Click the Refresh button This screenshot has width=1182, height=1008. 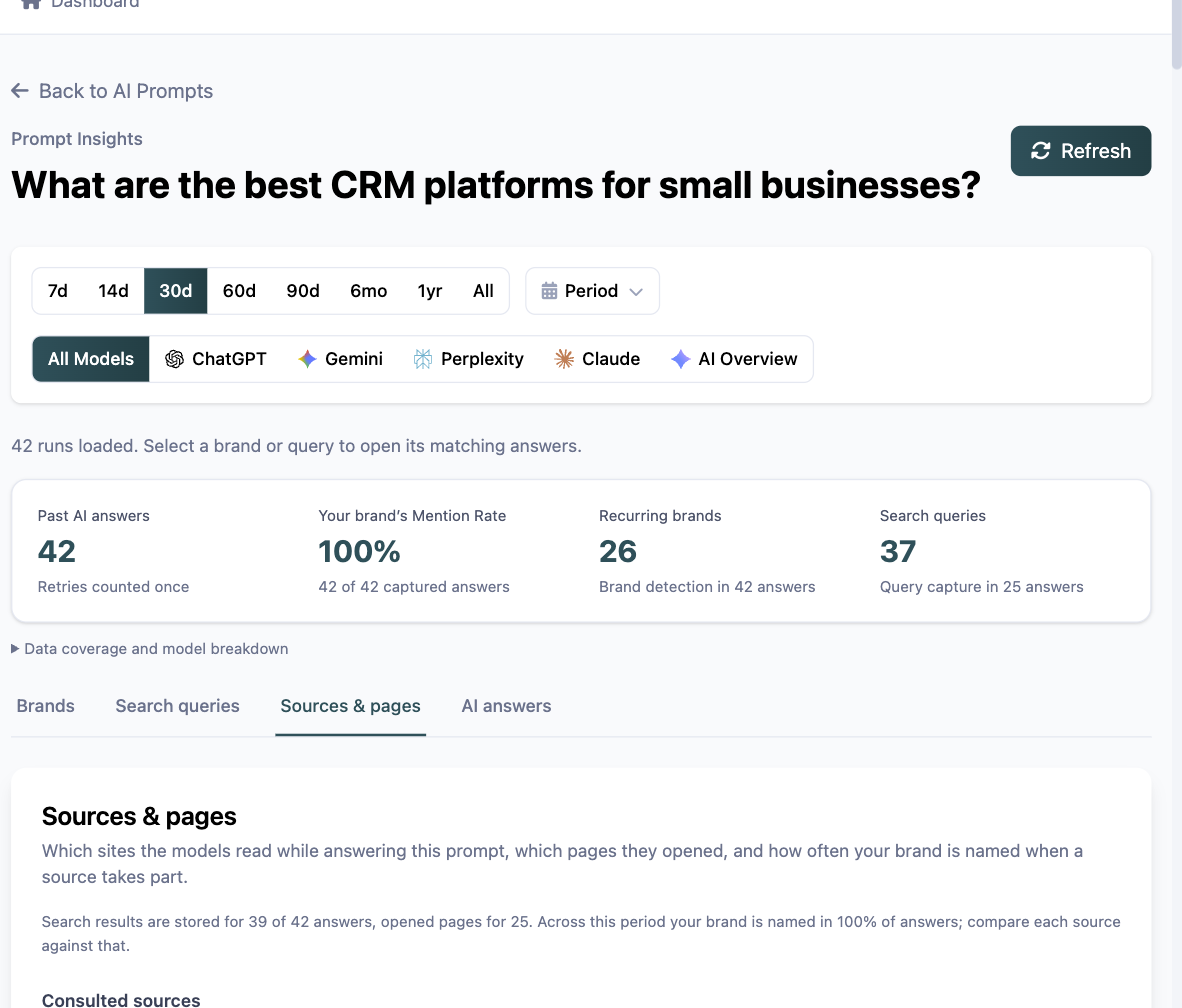tap(1080, 151)
